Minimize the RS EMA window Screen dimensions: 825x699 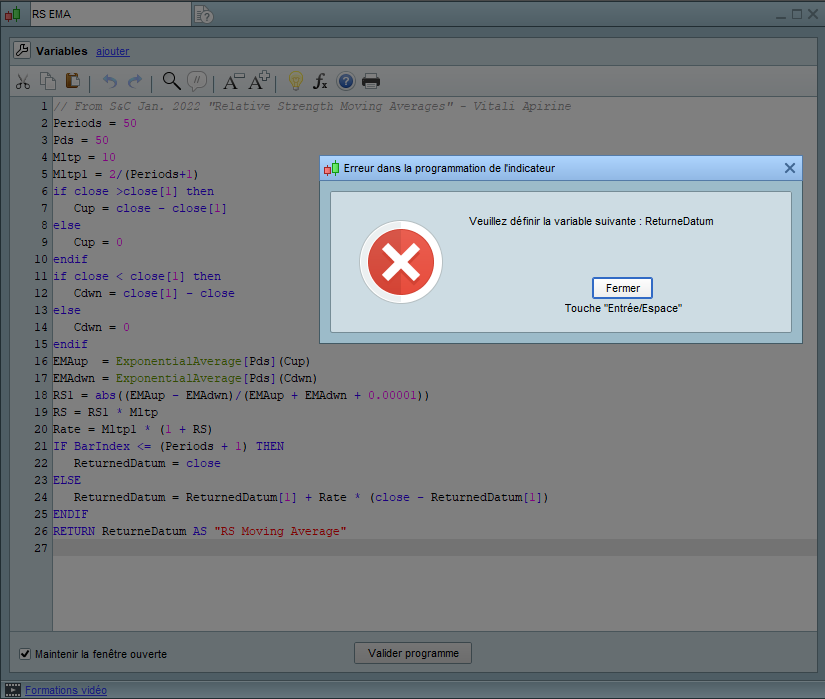pyautogui.click(x=781, y=16)
